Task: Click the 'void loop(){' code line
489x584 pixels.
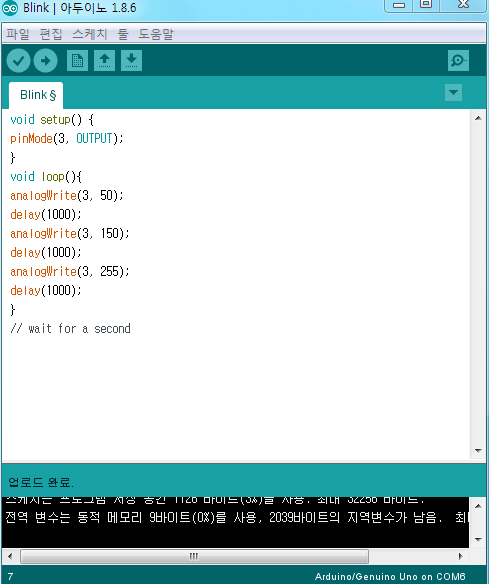Action: (x=46, y=177)
